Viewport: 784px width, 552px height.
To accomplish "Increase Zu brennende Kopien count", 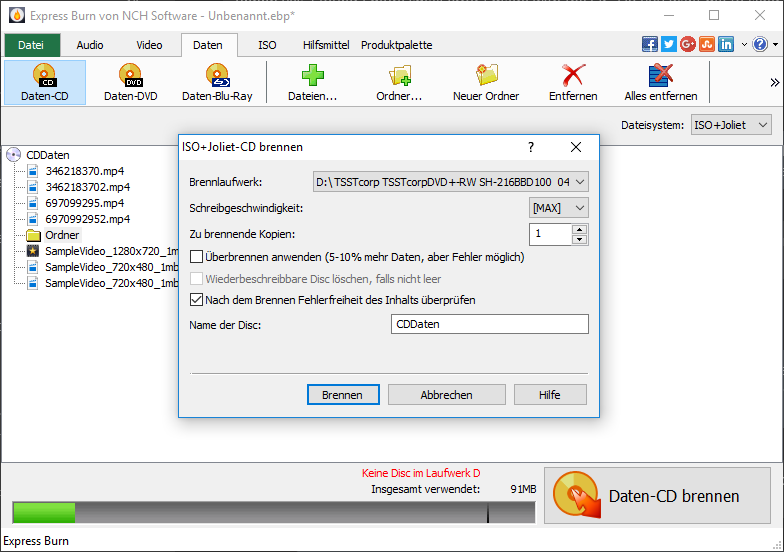I will (580, 229).
